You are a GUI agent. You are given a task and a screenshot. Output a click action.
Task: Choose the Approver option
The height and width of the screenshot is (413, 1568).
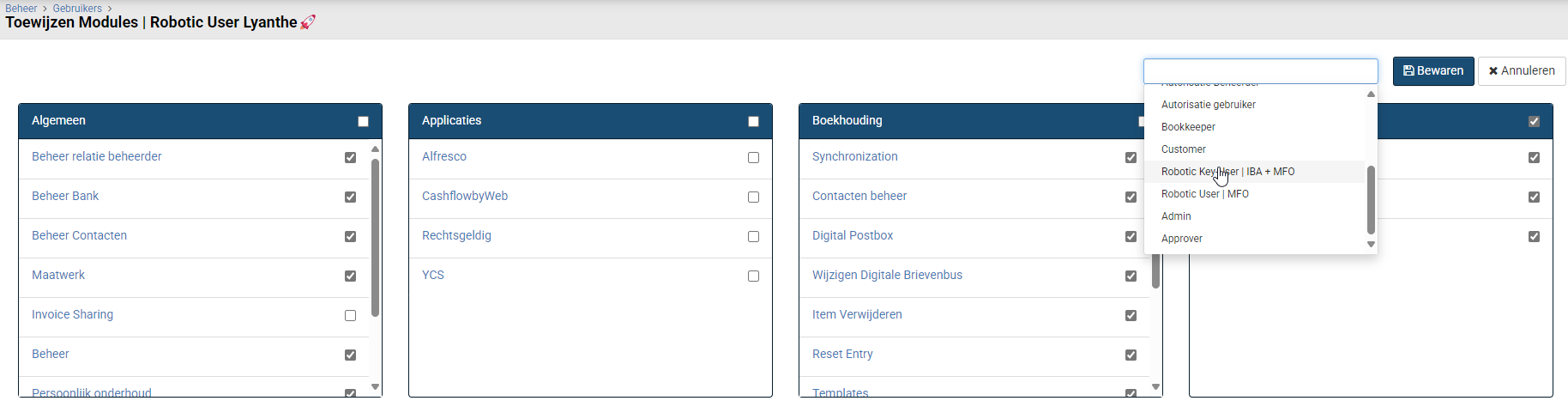tap(1181, 239)
